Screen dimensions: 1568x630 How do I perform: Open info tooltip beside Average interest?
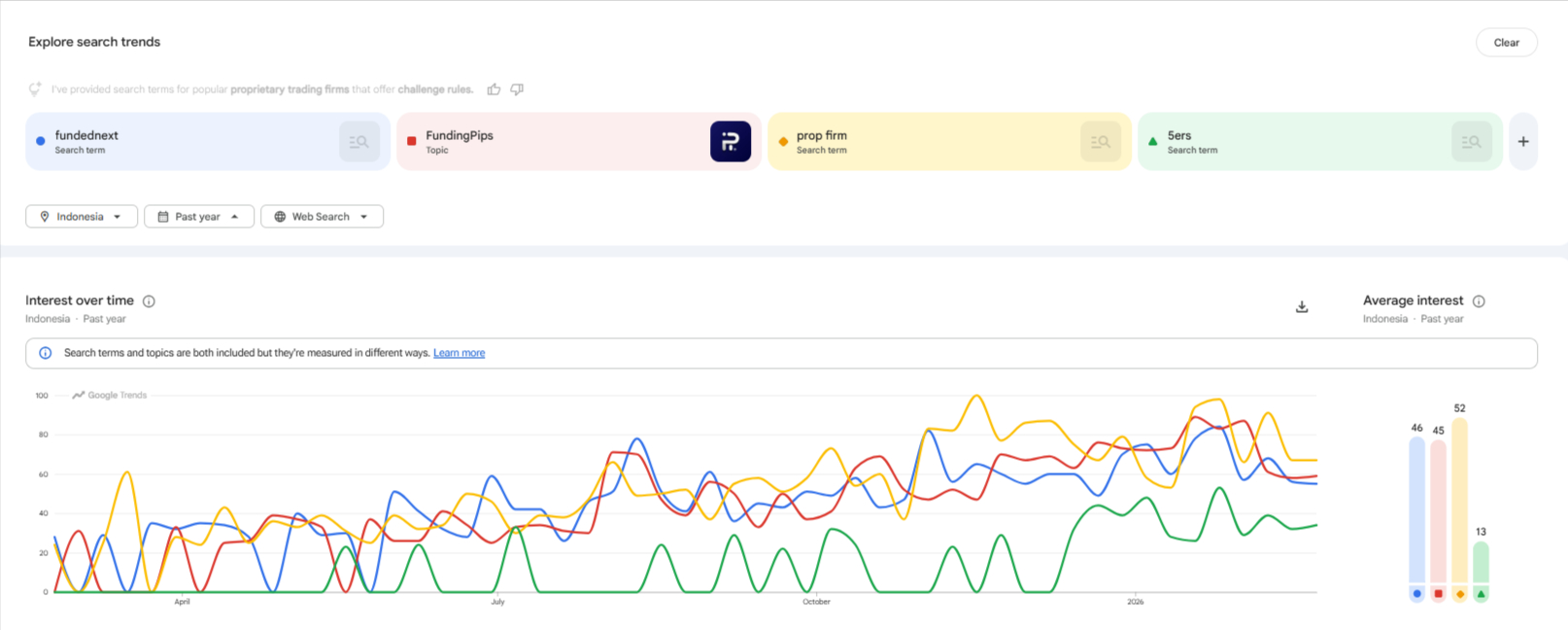pos(1479,301)
